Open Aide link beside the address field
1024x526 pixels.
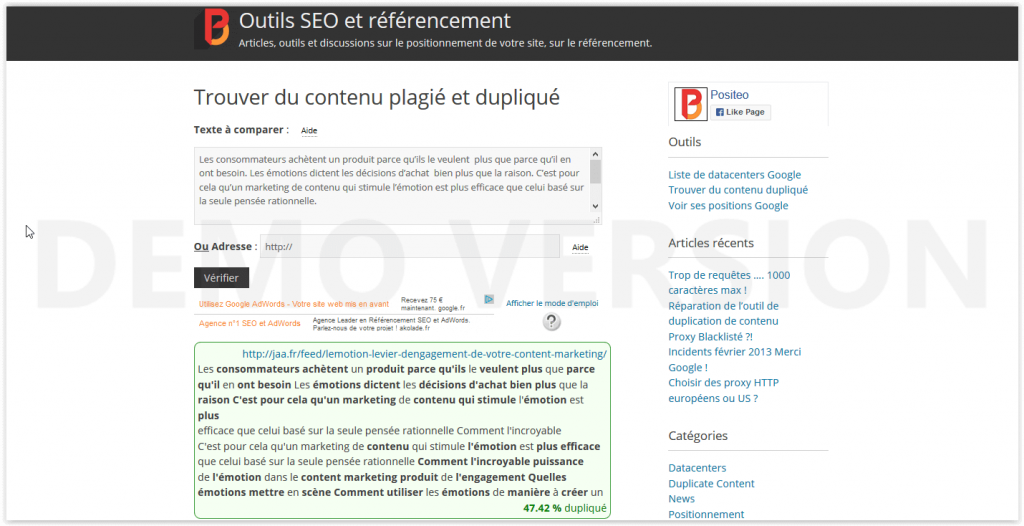coord(580,247)
